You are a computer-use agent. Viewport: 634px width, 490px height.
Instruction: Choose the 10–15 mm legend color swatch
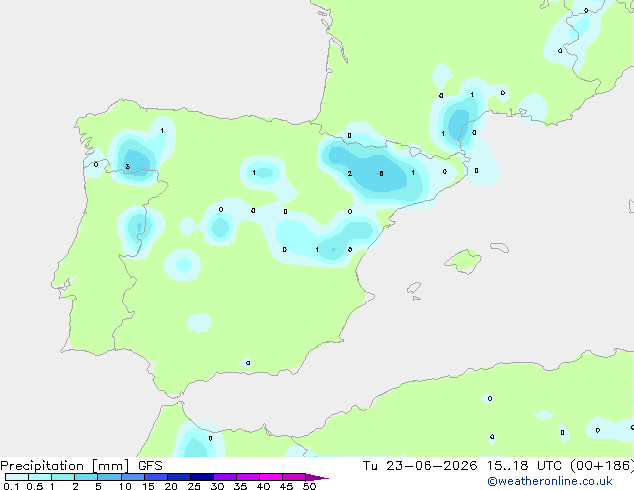coord(132,477)
